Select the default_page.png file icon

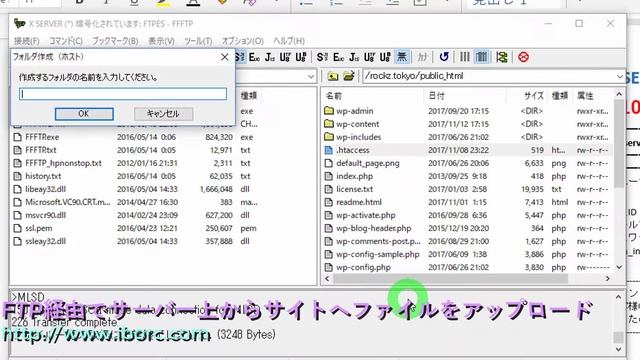(x=329, y=163)
